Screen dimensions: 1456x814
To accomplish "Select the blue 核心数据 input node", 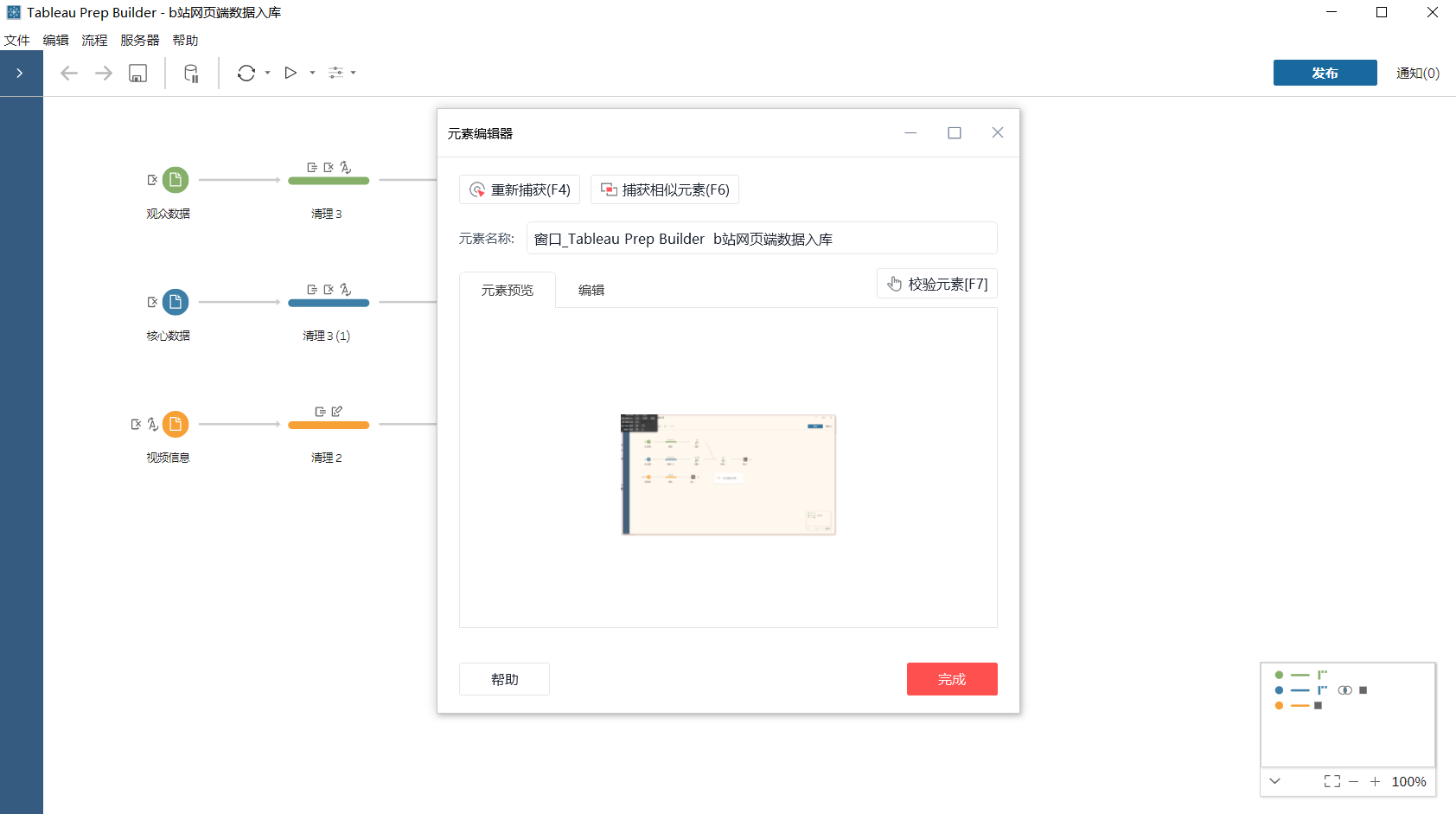I will (x=176, y=302).
